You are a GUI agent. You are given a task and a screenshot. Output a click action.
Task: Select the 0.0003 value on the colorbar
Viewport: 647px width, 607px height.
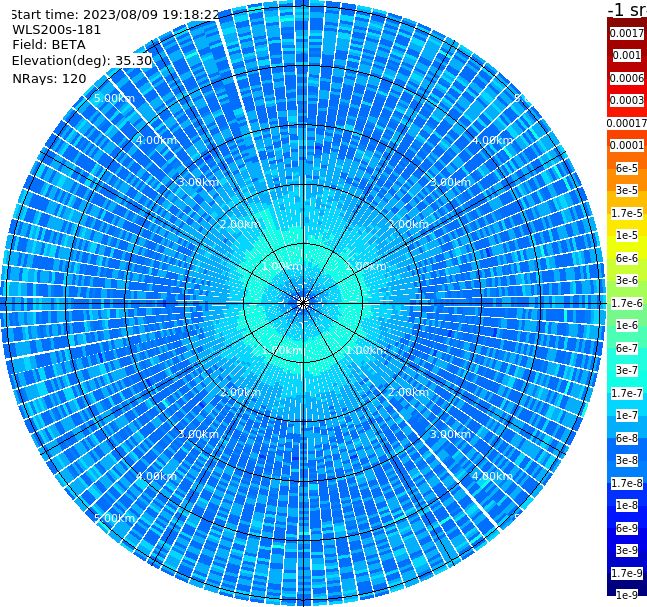(x=627, y=100)
